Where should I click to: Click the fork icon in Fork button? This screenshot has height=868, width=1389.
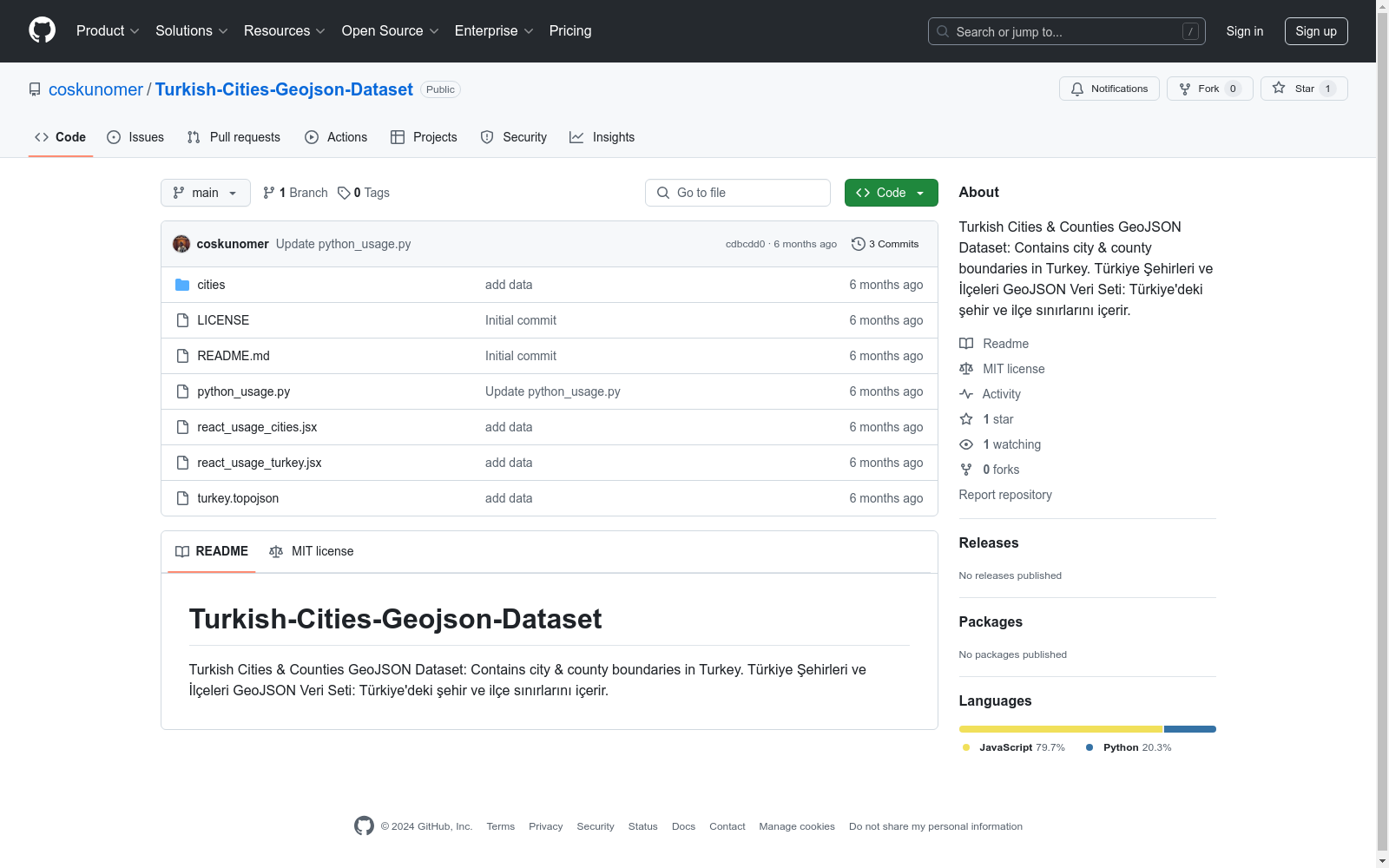click(1185, 89)
